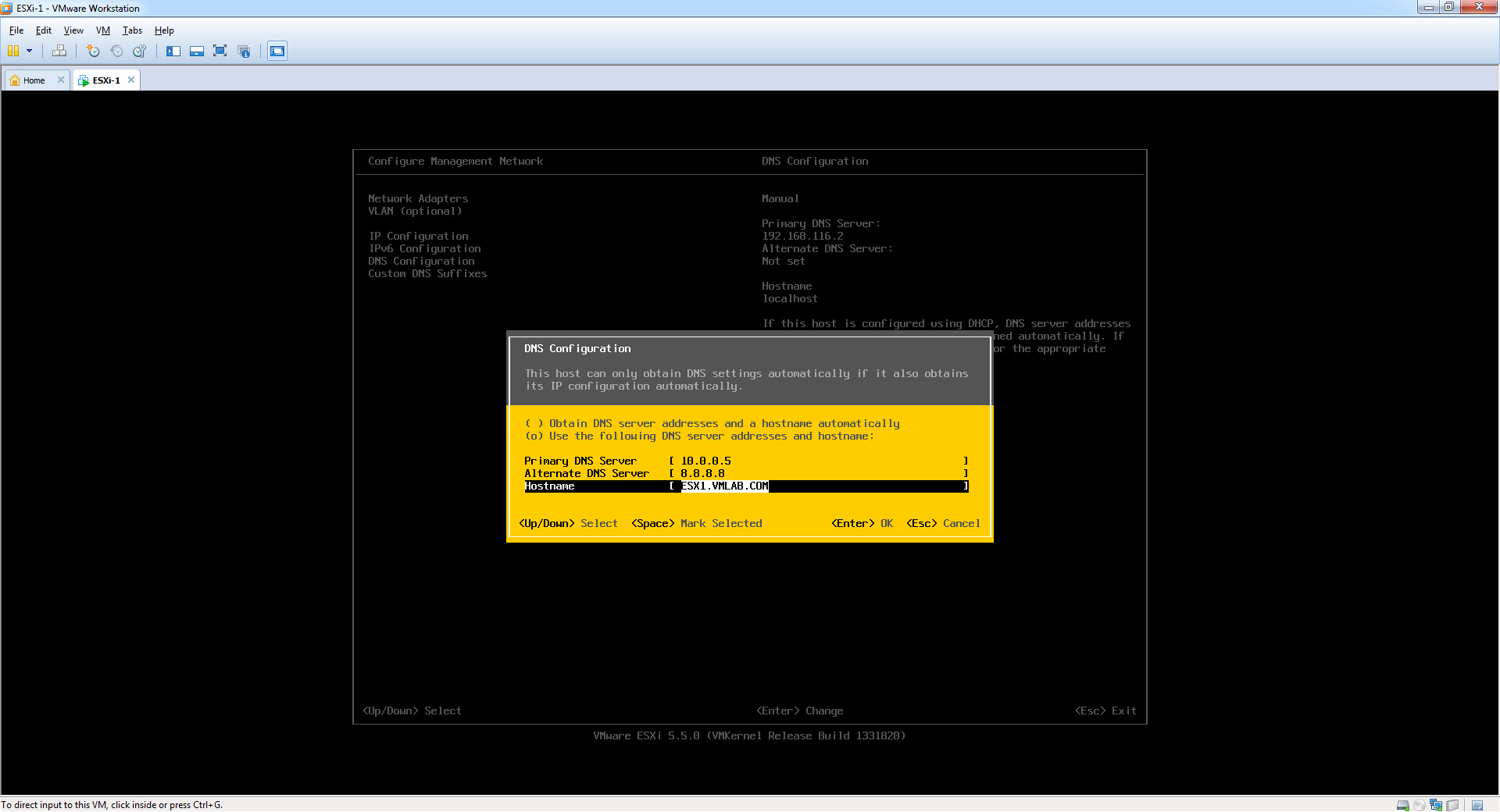
Task: Enter full screen mode from toolbar
Action: 220,51
